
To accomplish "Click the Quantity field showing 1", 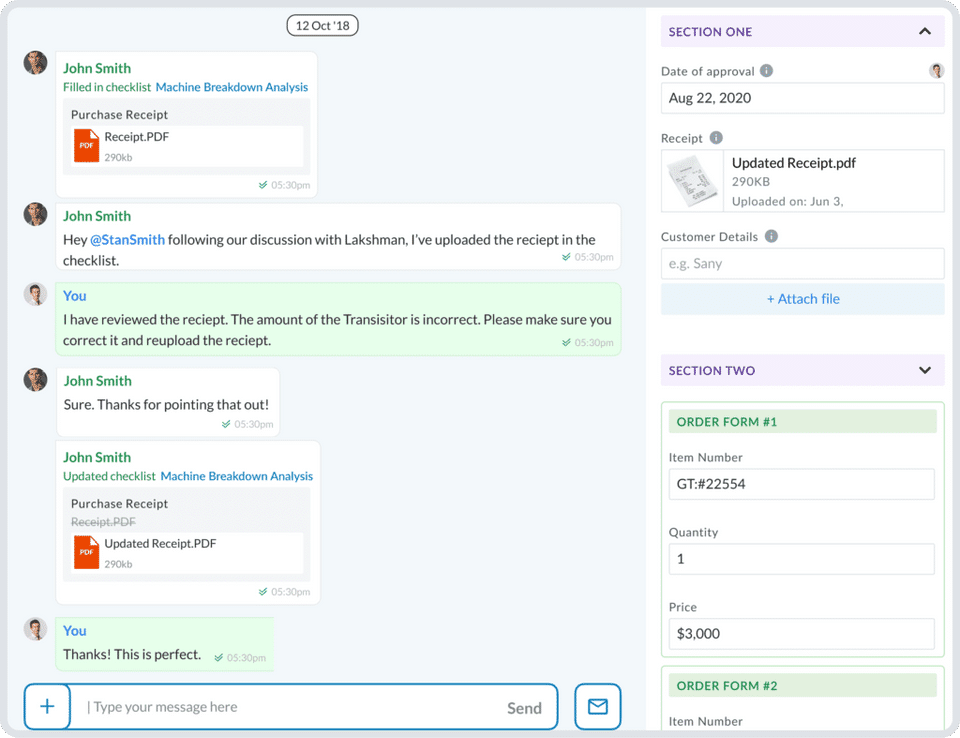I will pos(801,559).
